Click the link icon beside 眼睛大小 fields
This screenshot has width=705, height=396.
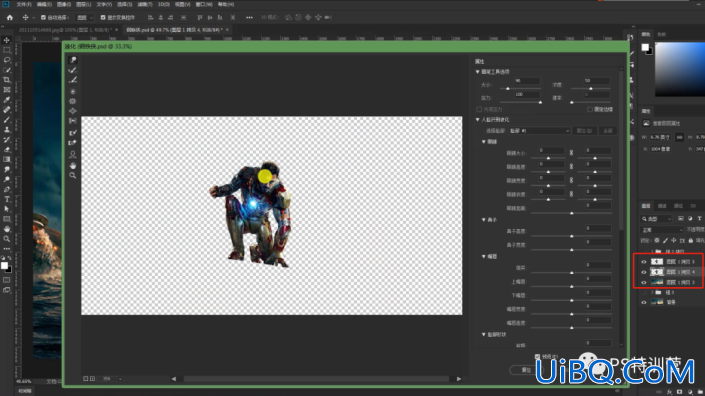[x=571, y=153]
